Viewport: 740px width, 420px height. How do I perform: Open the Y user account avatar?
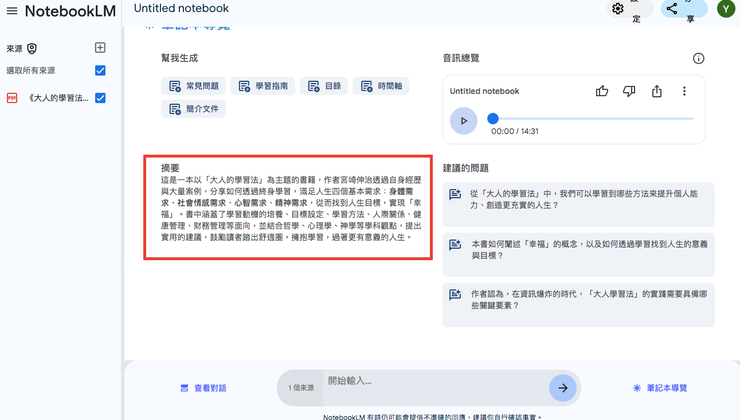(725, 9)
